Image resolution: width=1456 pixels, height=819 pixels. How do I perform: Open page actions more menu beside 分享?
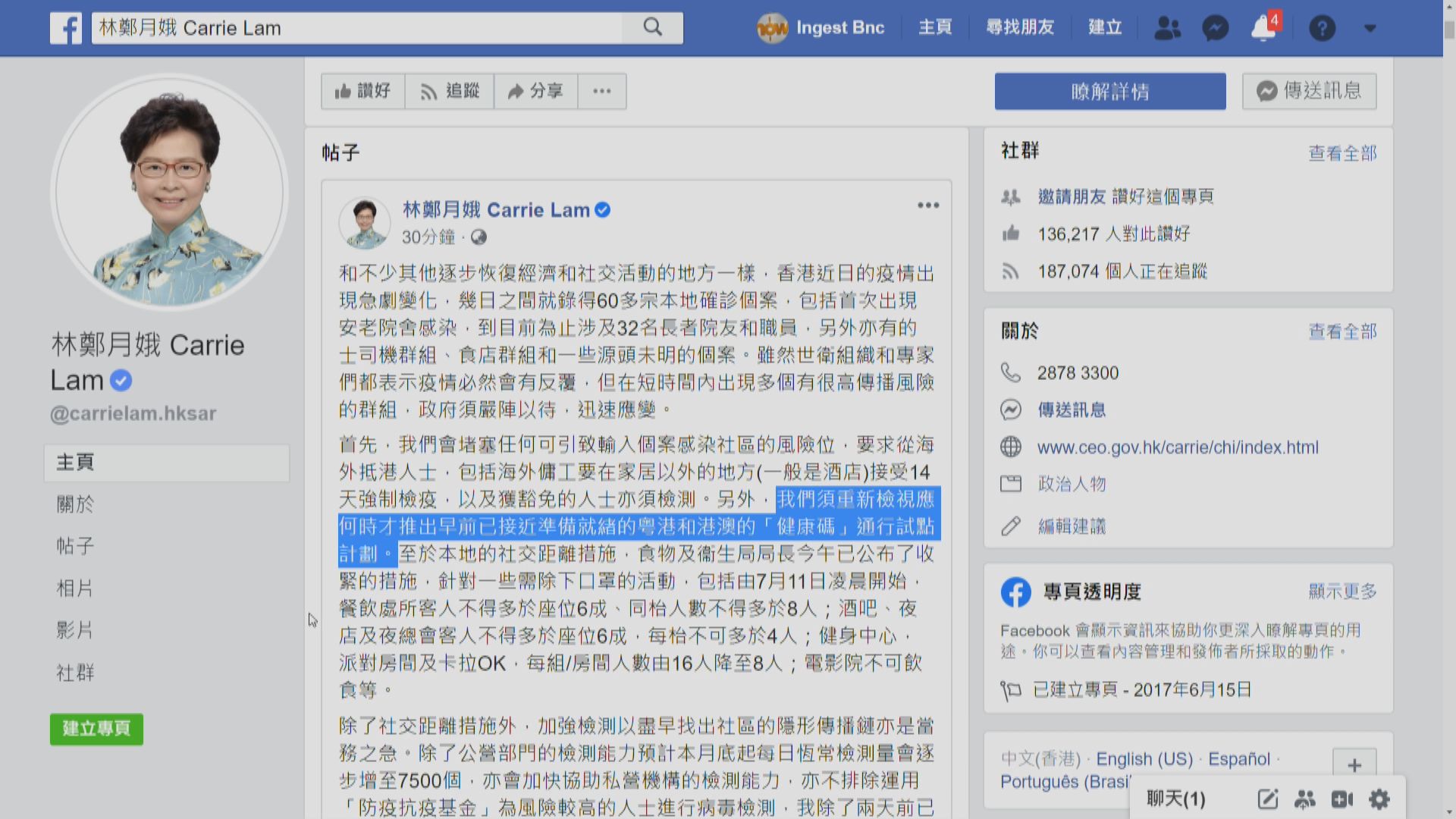[x=602, y=91]
